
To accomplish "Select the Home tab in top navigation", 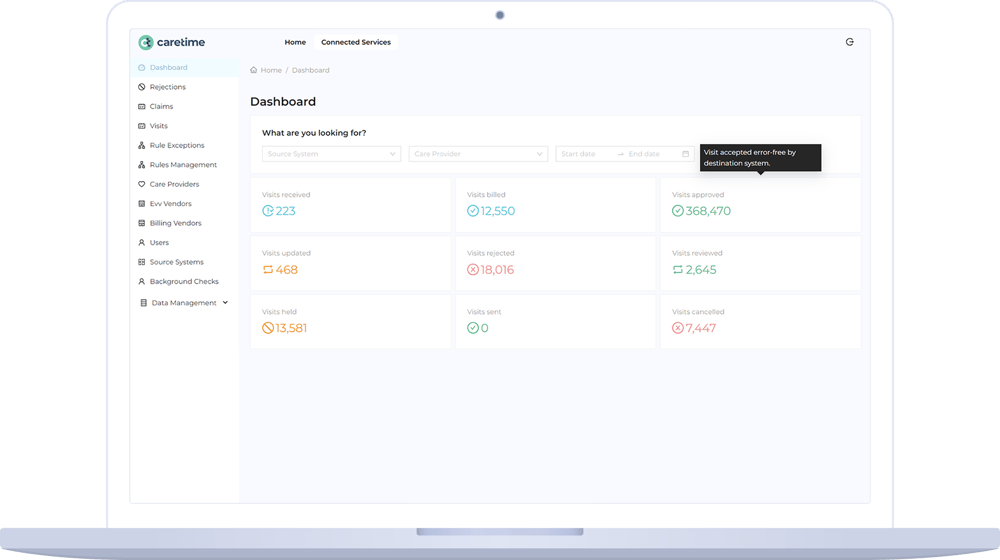I will [295, 43].
